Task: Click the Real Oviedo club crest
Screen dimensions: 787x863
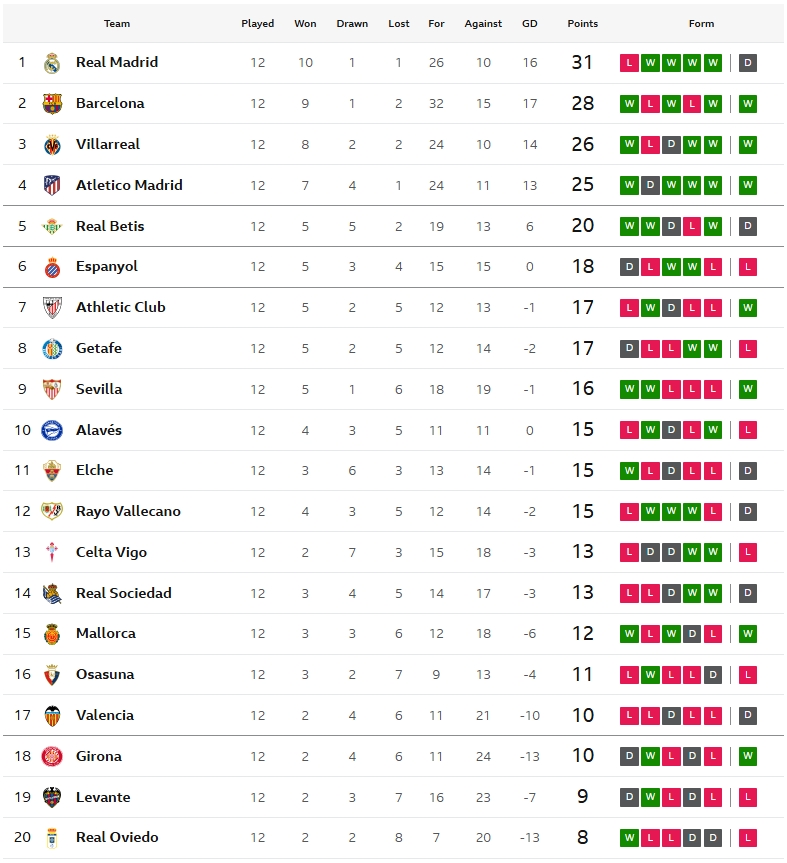Action: point(52,838)
